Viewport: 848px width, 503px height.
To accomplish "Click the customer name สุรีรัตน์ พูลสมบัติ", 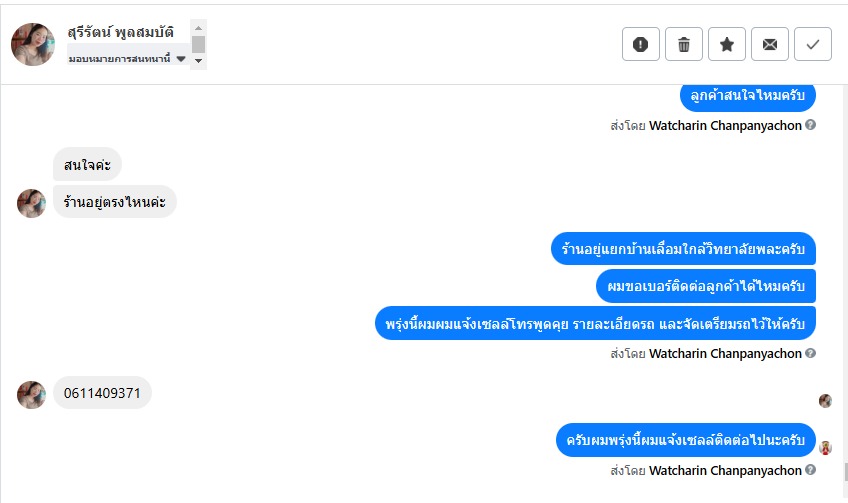I will (121, 32).
